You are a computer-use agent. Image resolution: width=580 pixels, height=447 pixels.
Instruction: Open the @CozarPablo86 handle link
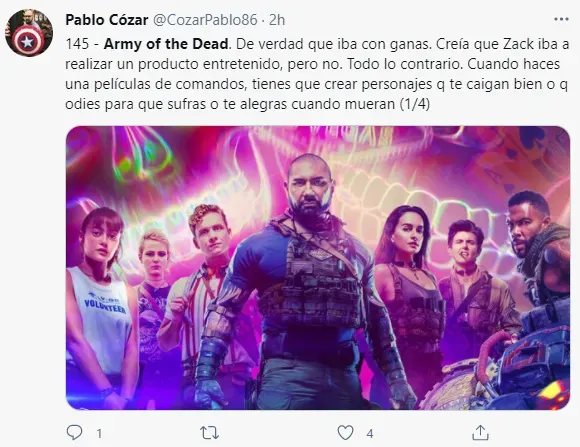205,20
